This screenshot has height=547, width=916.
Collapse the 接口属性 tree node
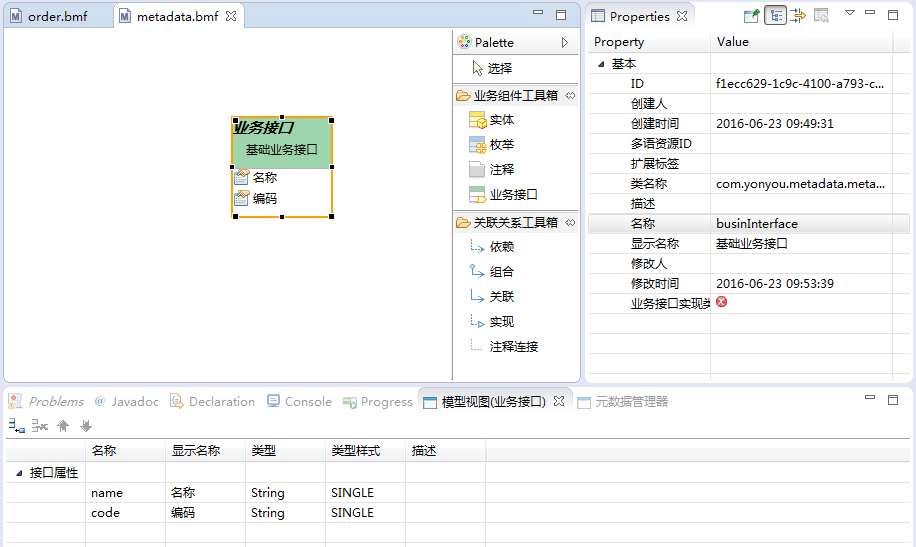point(19,473)
